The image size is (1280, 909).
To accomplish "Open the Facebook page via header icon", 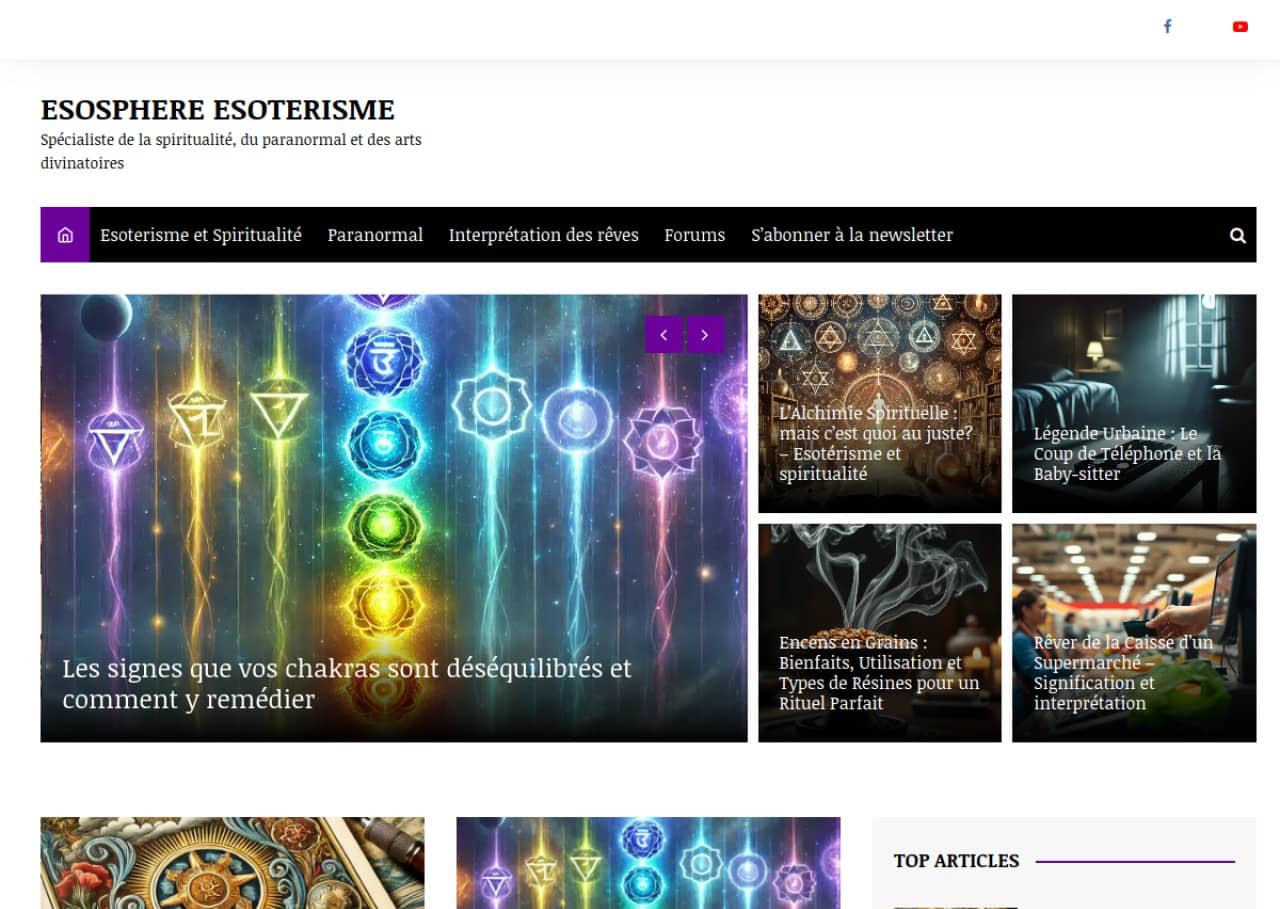I will tap(1167, 26).
